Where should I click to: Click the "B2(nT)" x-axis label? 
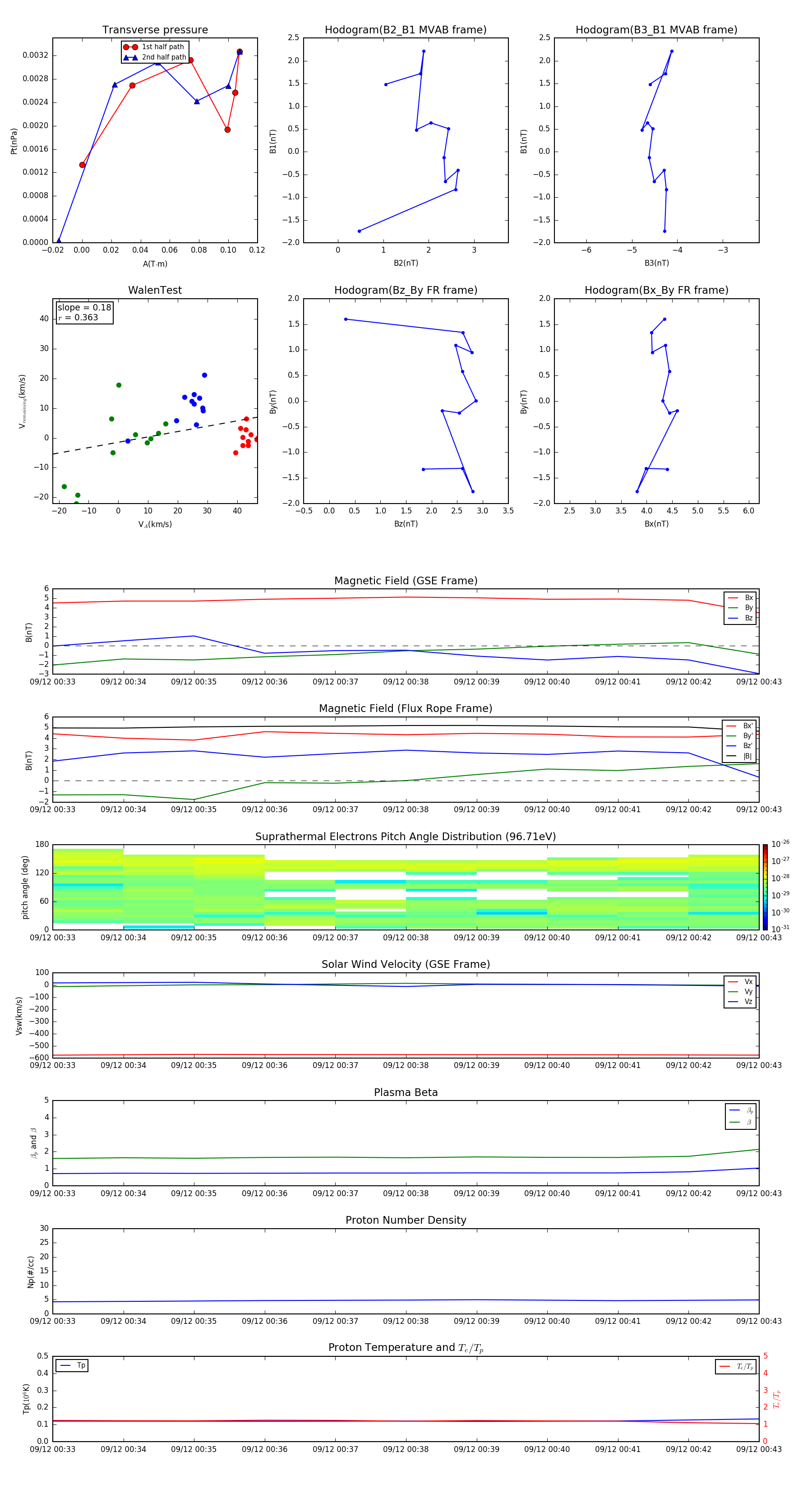click(406, 263)
